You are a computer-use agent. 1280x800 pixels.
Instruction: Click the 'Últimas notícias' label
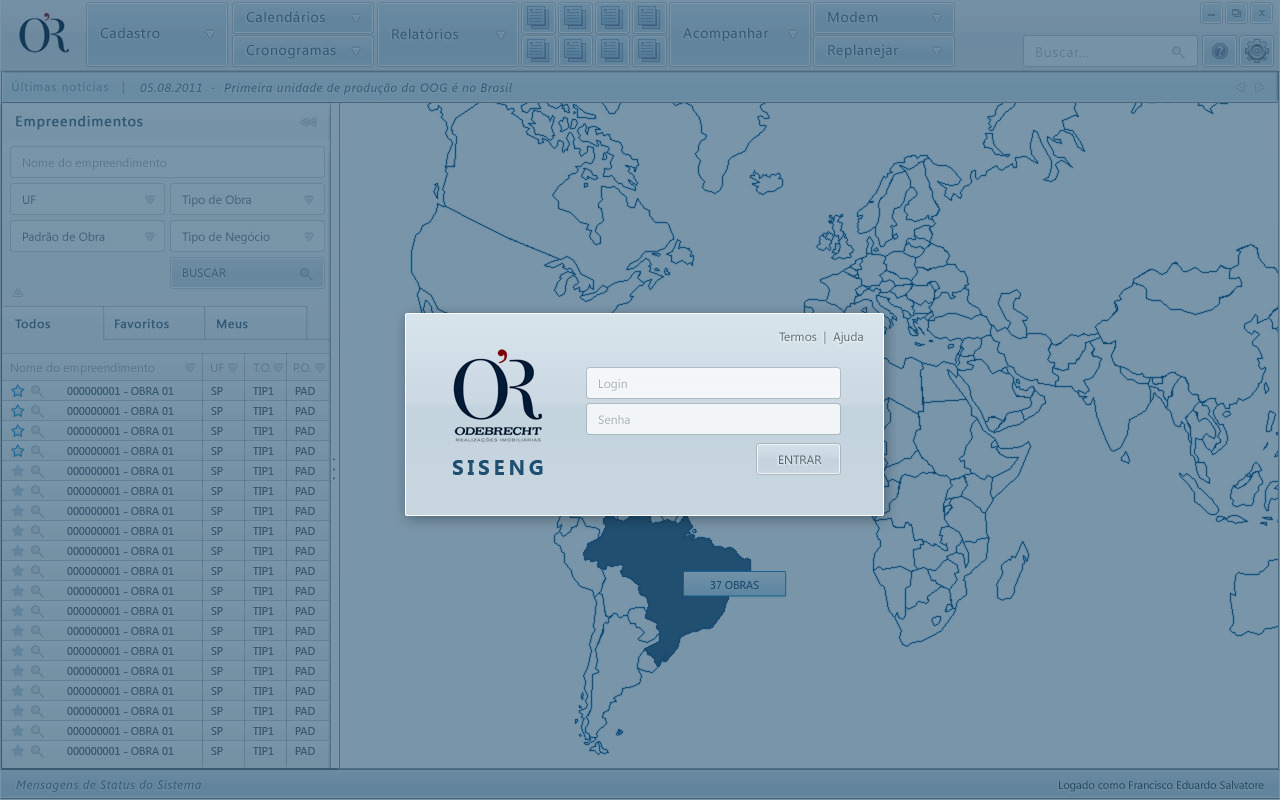[x=60, y=87]
